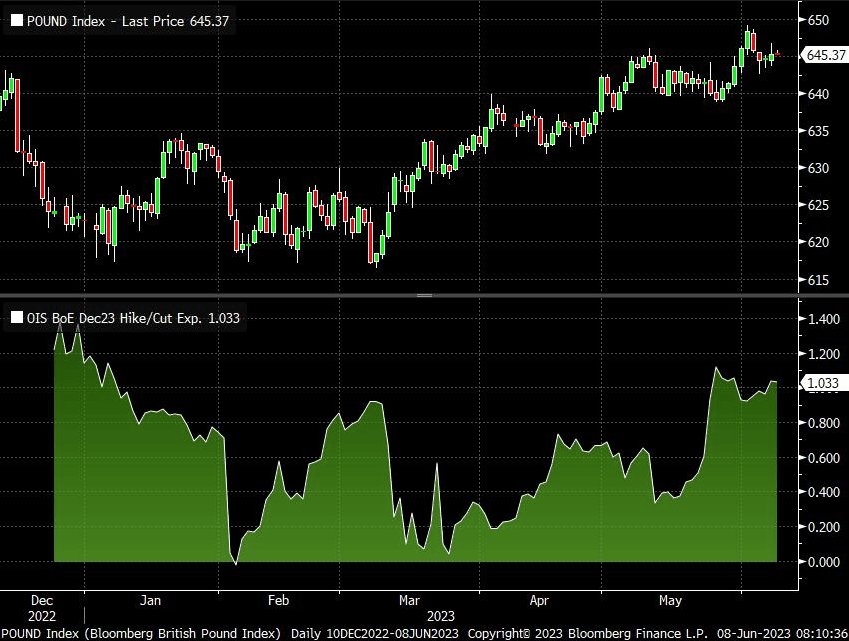Click the 615 price axis label
849x641 pixels.
pyautogui.click(x=818, y=279)
